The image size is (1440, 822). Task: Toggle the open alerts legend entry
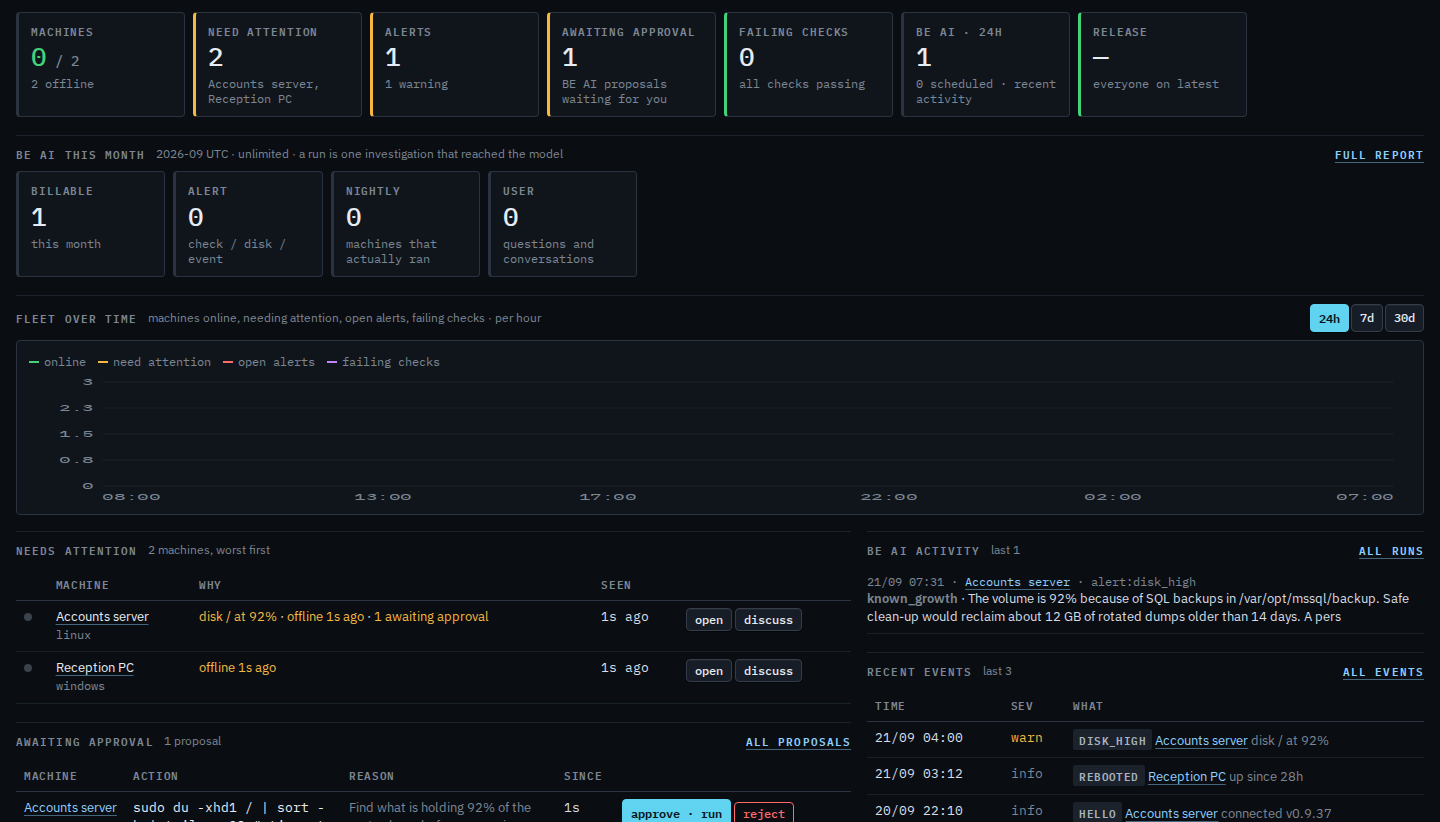[269, 362]
